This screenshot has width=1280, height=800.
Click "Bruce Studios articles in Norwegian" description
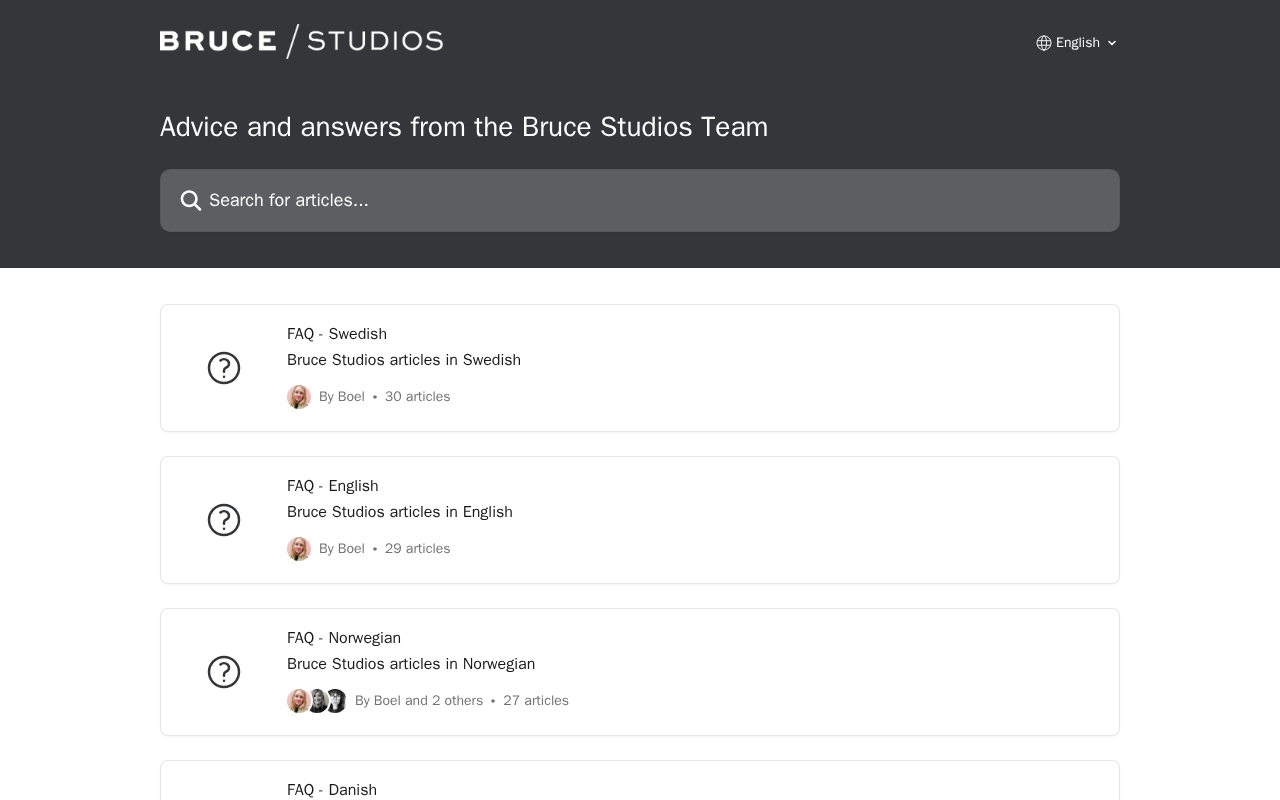point(411,664)
